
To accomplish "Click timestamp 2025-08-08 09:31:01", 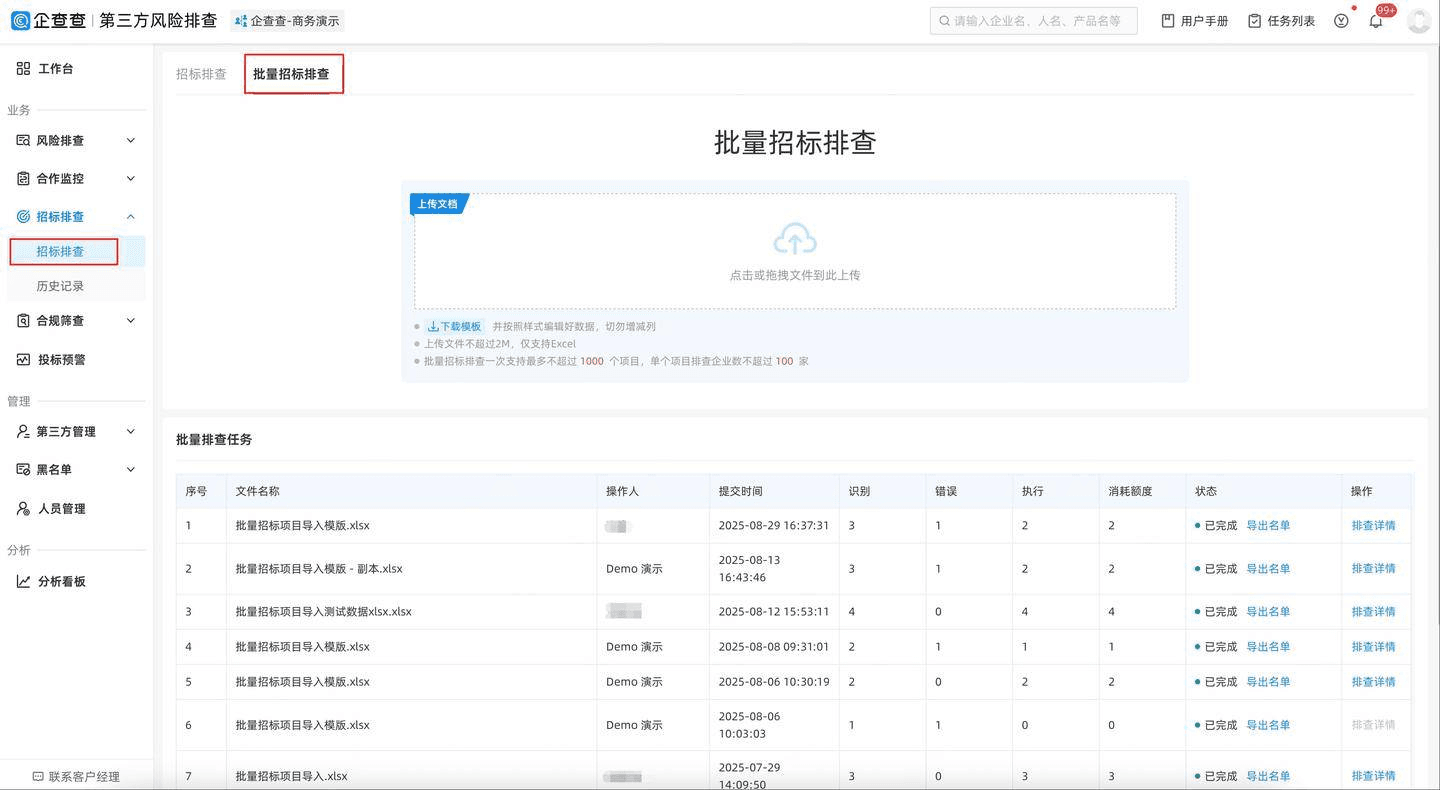I will [x=773, y=647].
